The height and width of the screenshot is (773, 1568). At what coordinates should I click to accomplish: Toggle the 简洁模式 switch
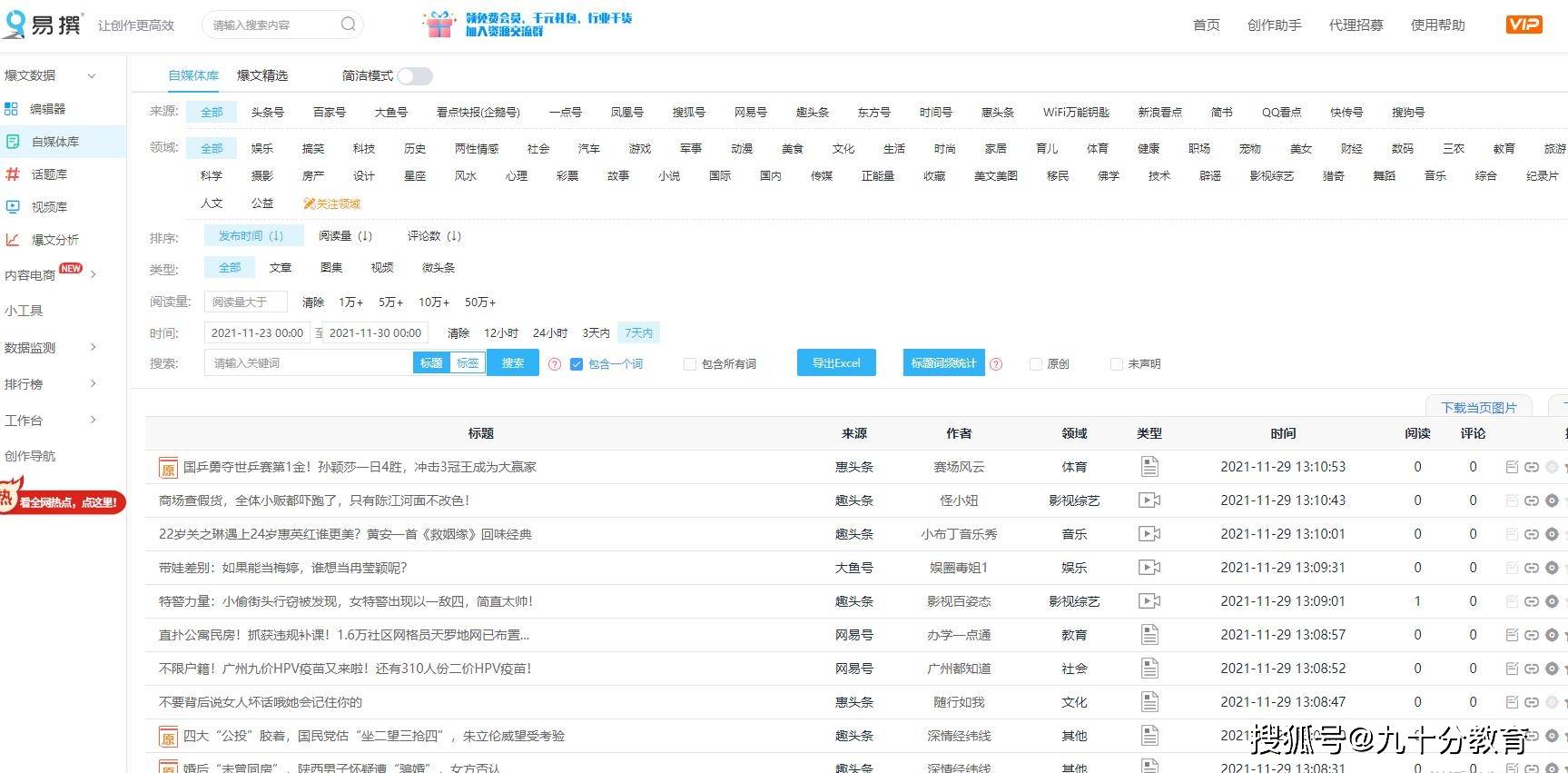click(415, 76)
